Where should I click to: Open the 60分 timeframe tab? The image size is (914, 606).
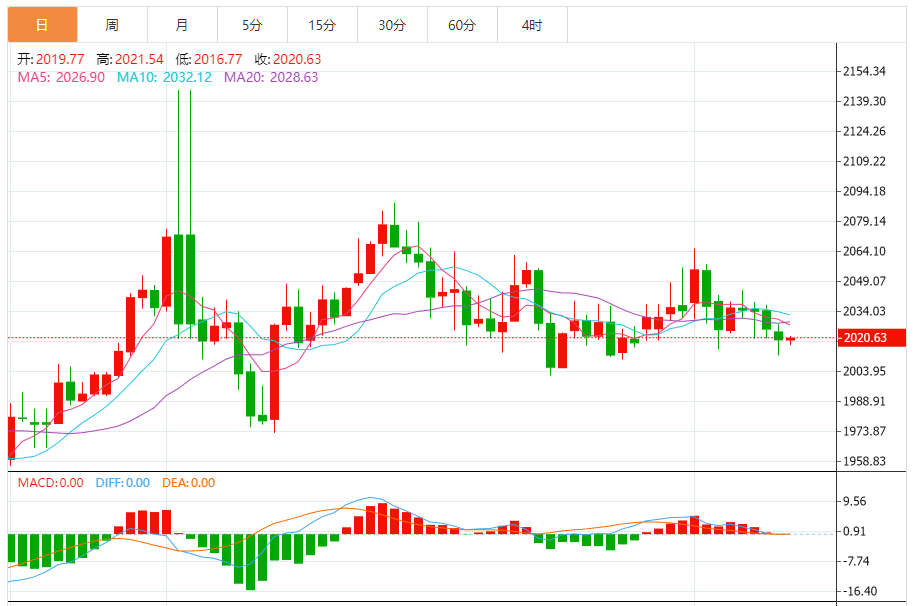tap(462, 24)
